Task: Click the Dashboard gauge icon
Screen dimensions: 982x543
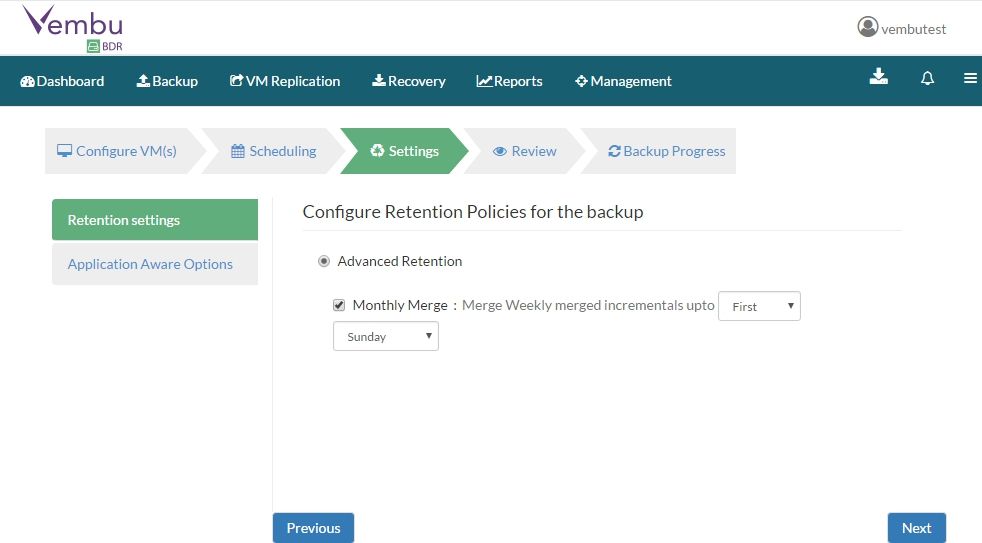Action: [x=28, y=81]
